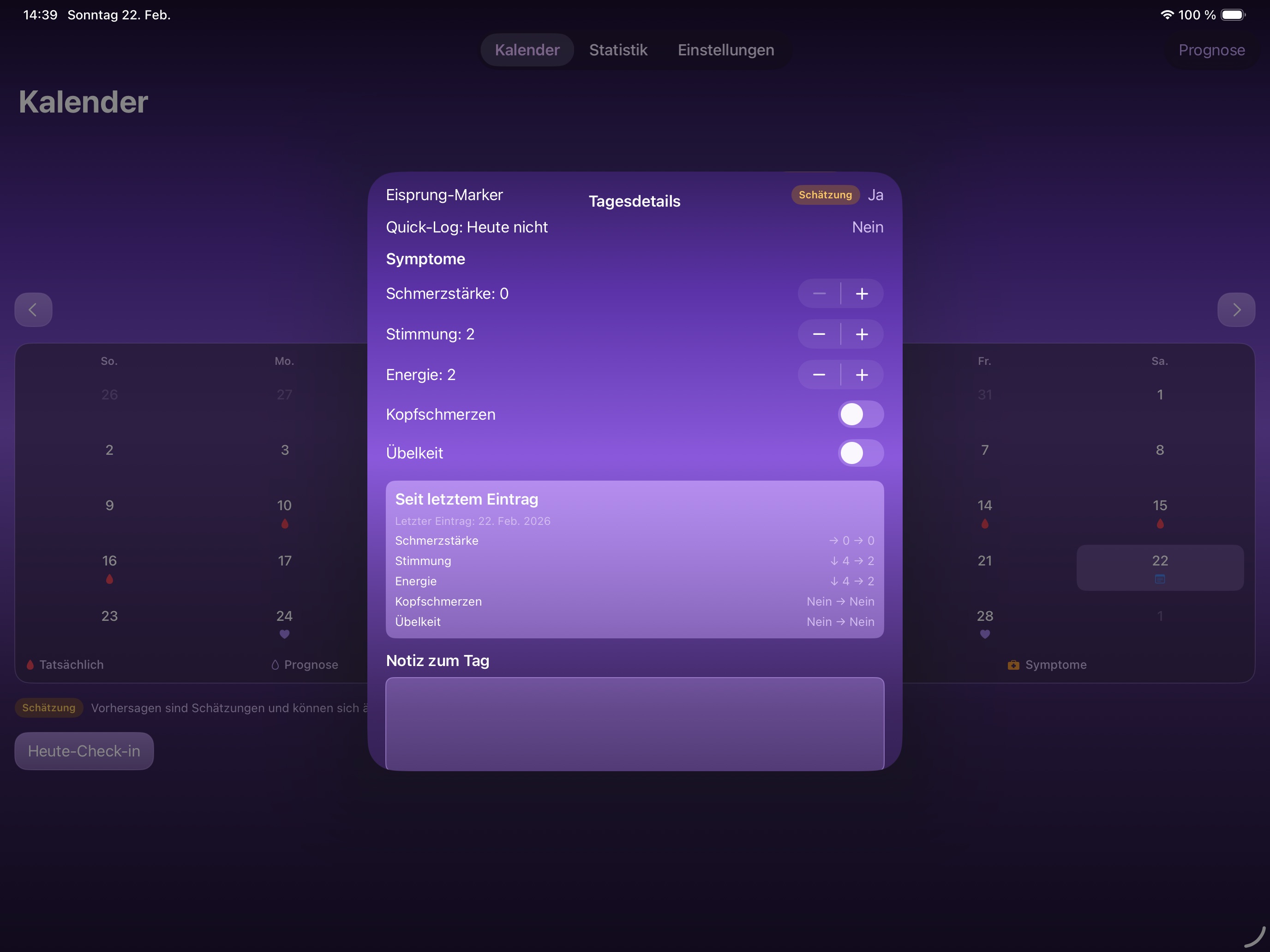Screen dimensions: 1270x952
Task: Click the calendar icon on day 22
Action: 1160,579
